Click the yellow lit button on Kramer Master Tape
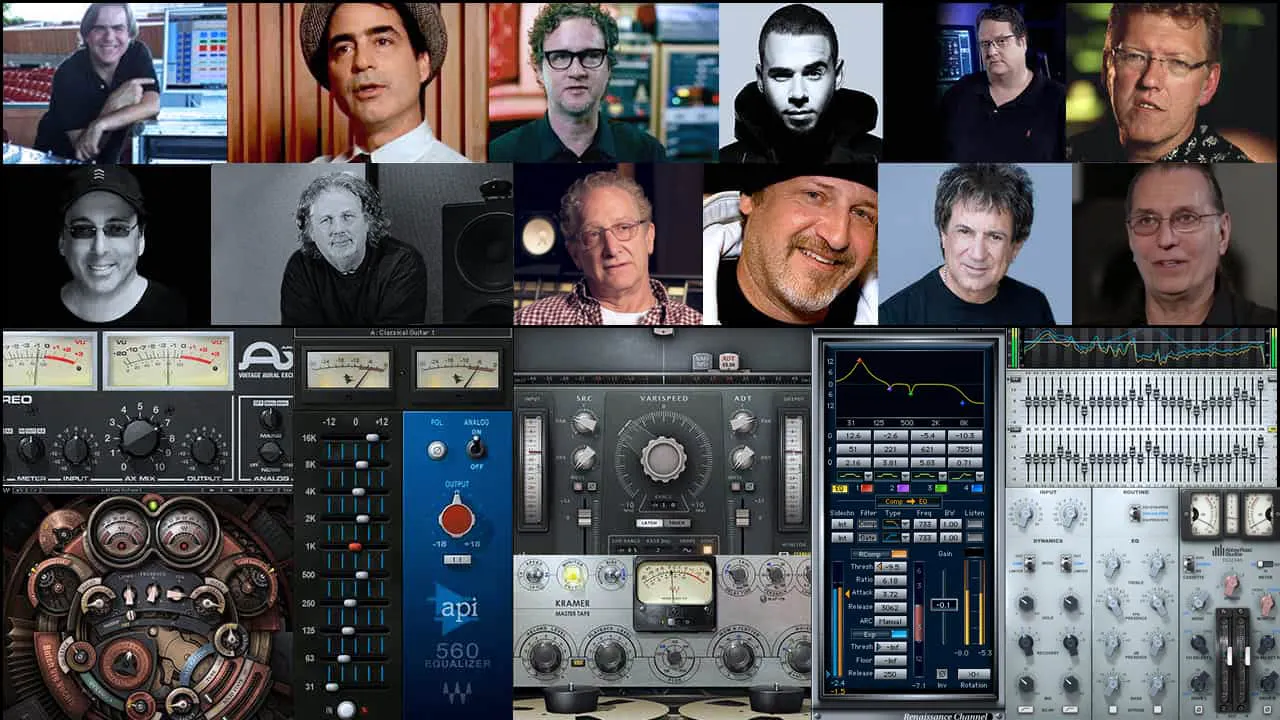Viewport: 1280px width, 720px height. [572, 574]
